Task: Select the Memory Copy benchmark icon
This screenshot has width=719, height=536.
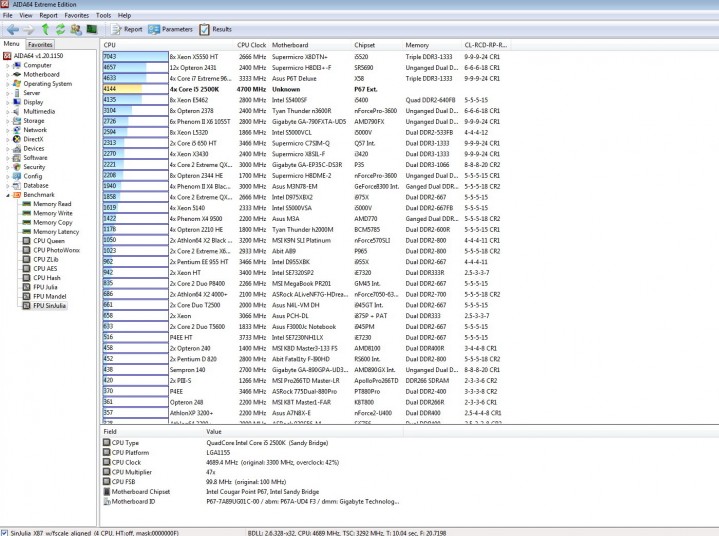Action: 27,222
